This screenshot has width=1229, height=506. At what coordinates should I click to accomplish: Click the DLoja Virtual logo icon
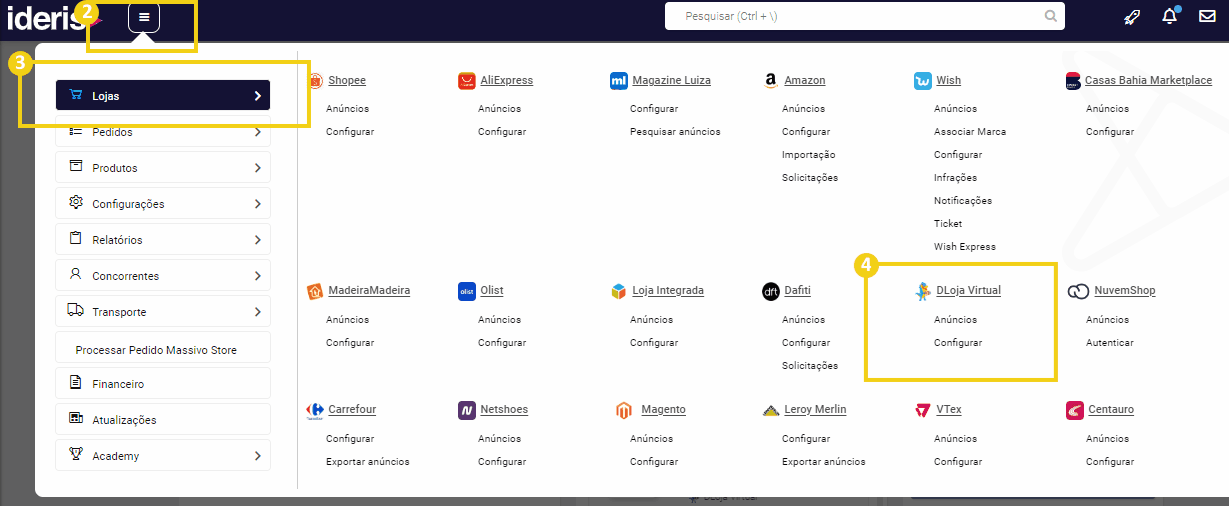[x=922, y=291]
